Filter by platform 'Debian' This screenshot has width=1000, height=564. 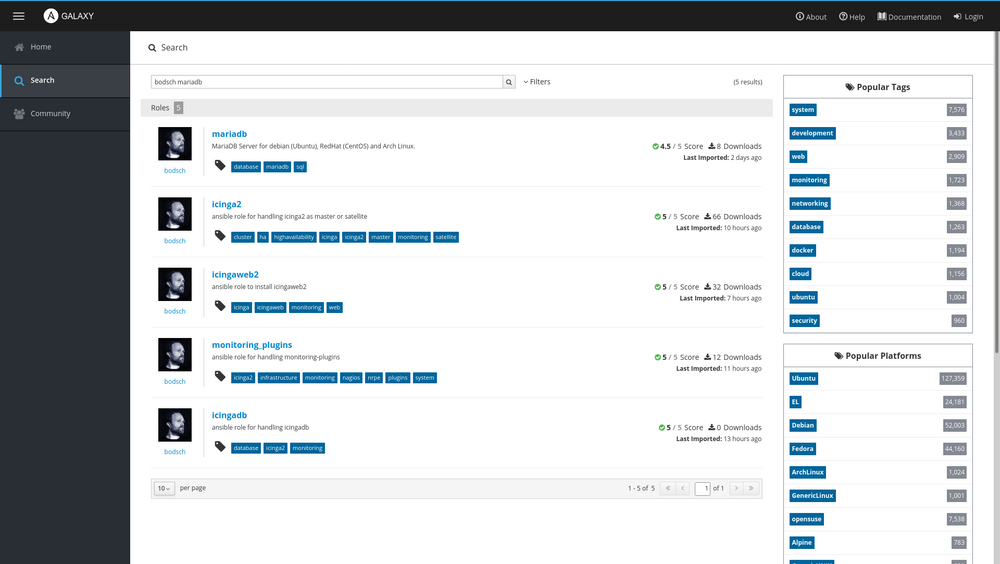[x=802, y=426]
